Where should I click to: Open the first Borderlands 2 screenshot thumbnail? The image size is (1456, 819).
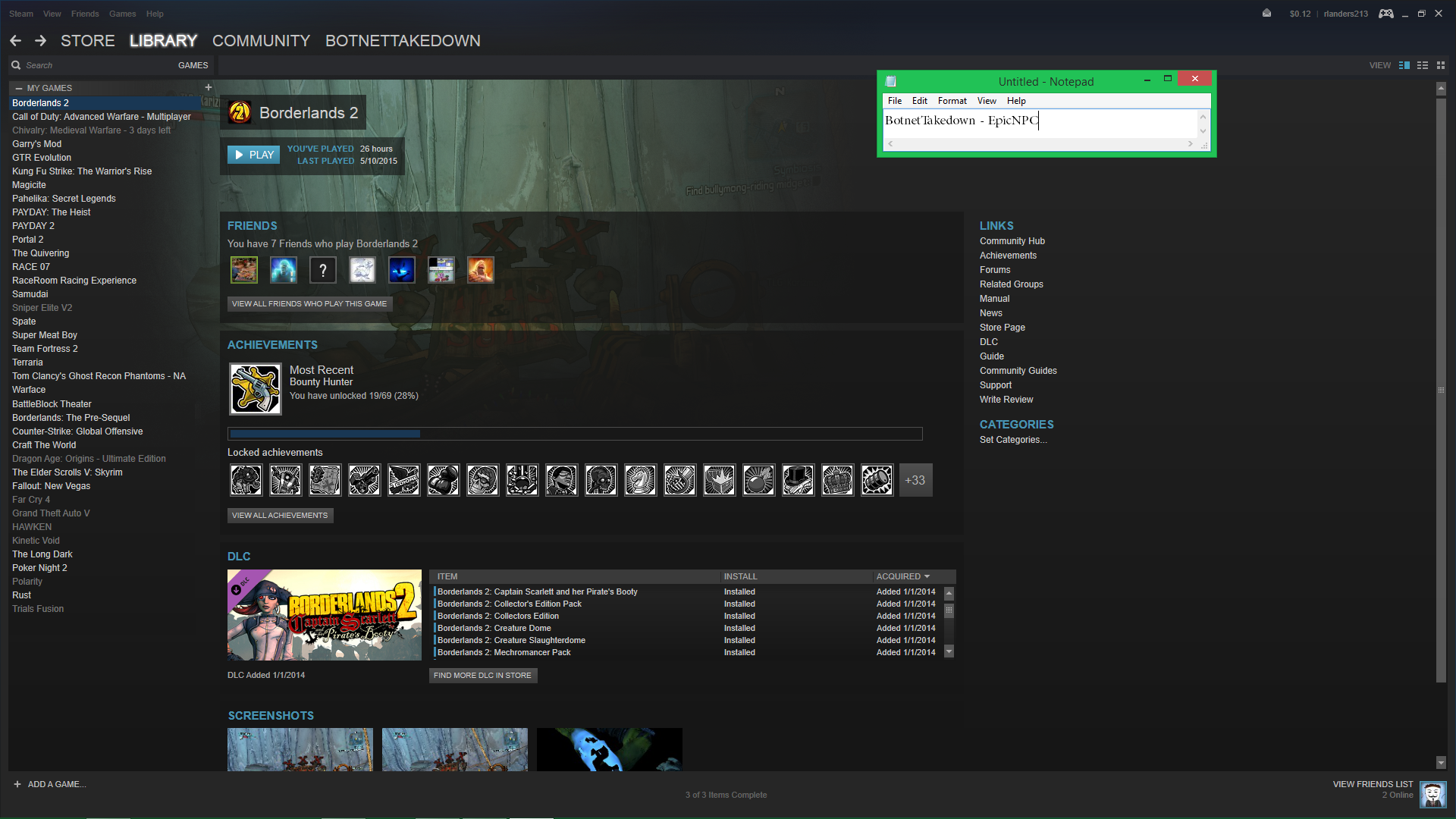(x=300, y=750)
